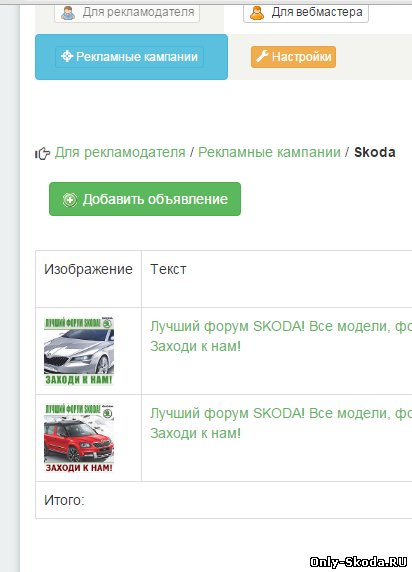The height and width of the screenshot is (572, 412).
Task: Open the Для рекламодателя tab
Action: 127,13
